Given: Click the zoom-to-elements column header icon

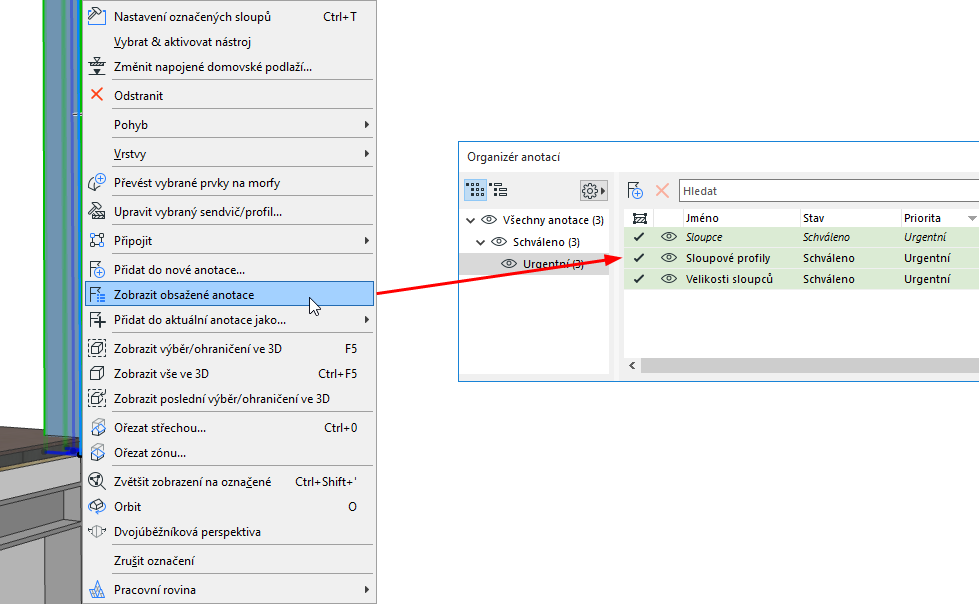Looking at the screenshot, I should point(639,218).
